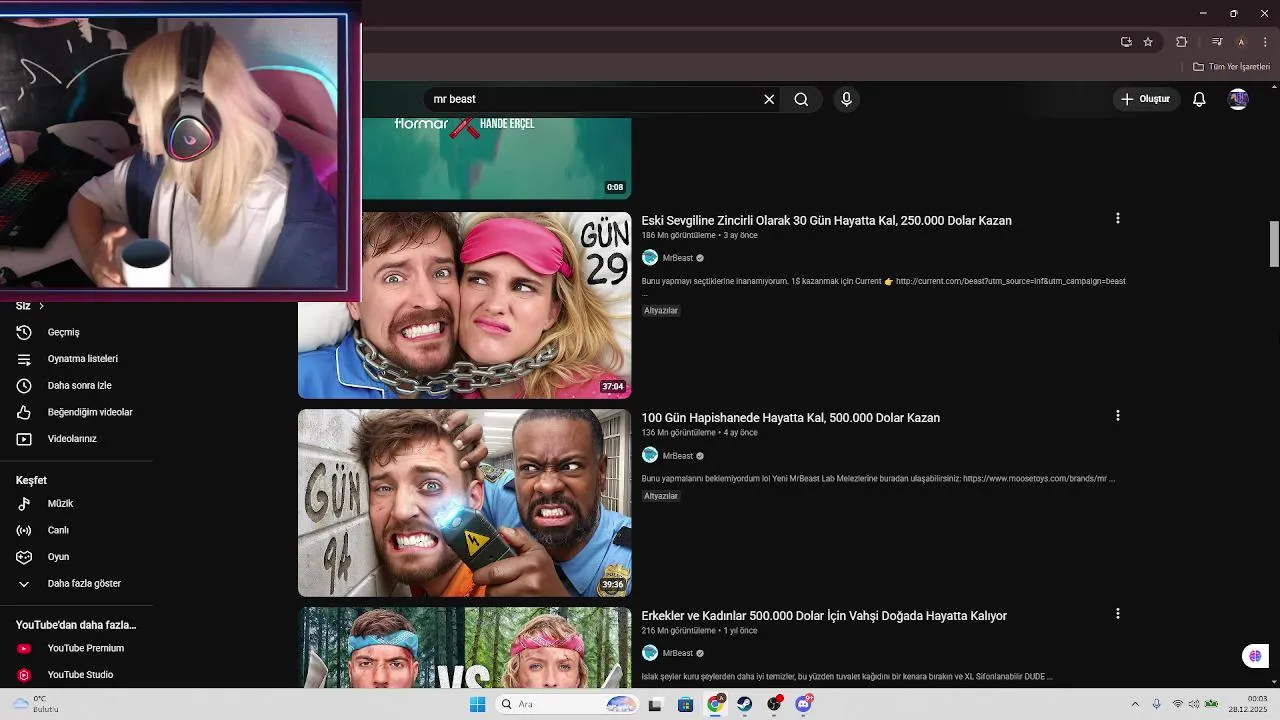This screenshot has width=1280, height=720.
Task: Open Task View on the taskbar
Action: 655,704
